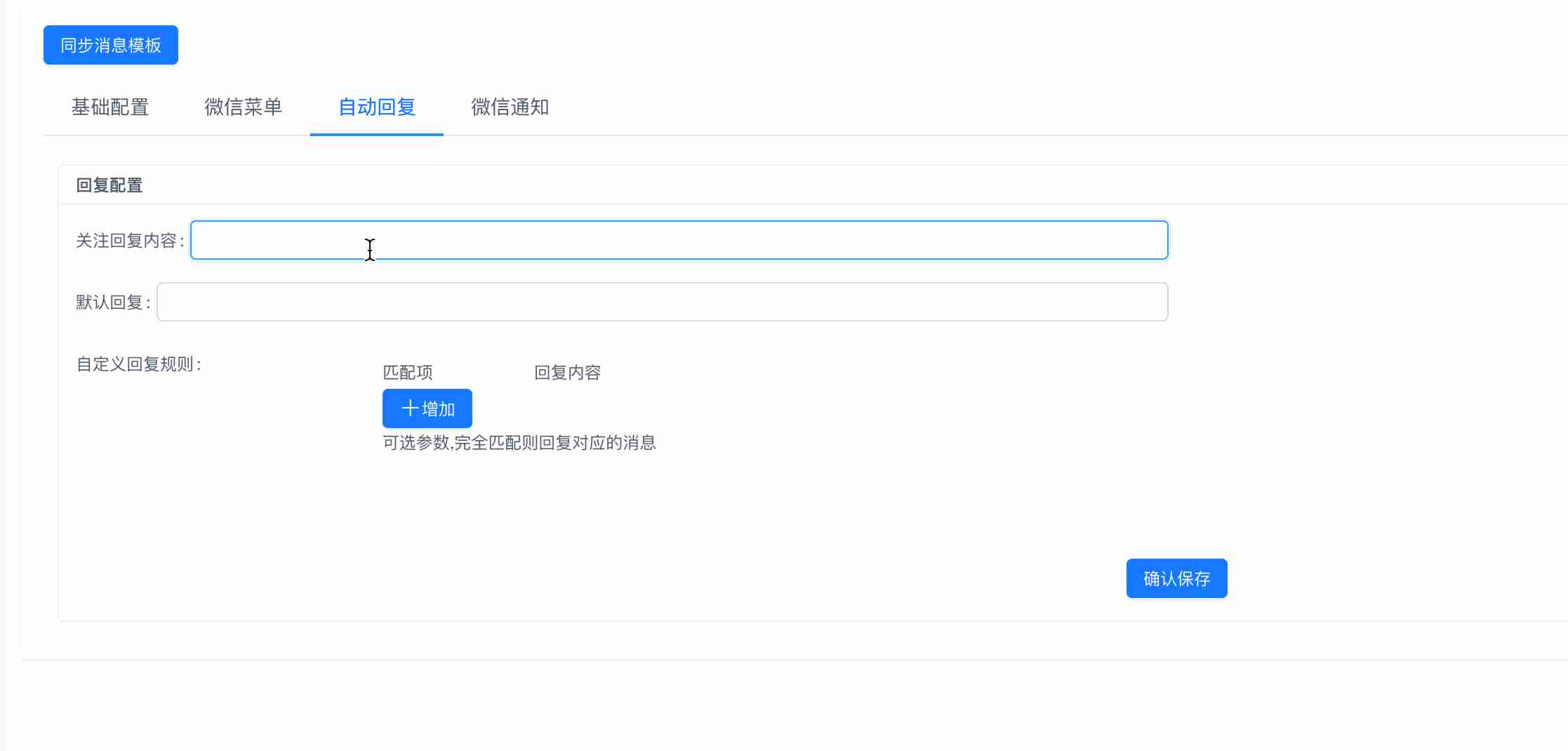This screenshot has width=1568, height=751.
Task: Switch to the 基础配置 tab
Action: 110,107
